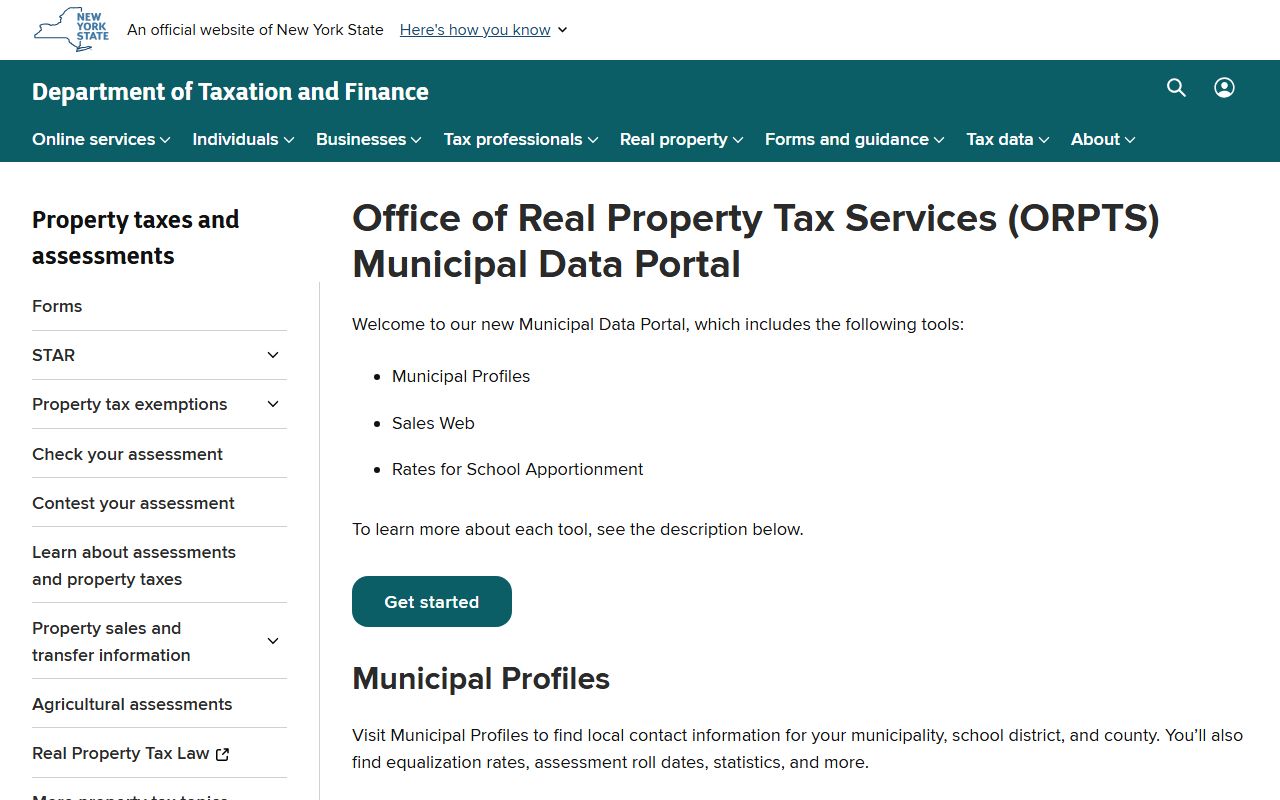Click the external link icon beside Real Property Tax Law
This screenshot has width=1280, height=800.
(x=223, y=754)
